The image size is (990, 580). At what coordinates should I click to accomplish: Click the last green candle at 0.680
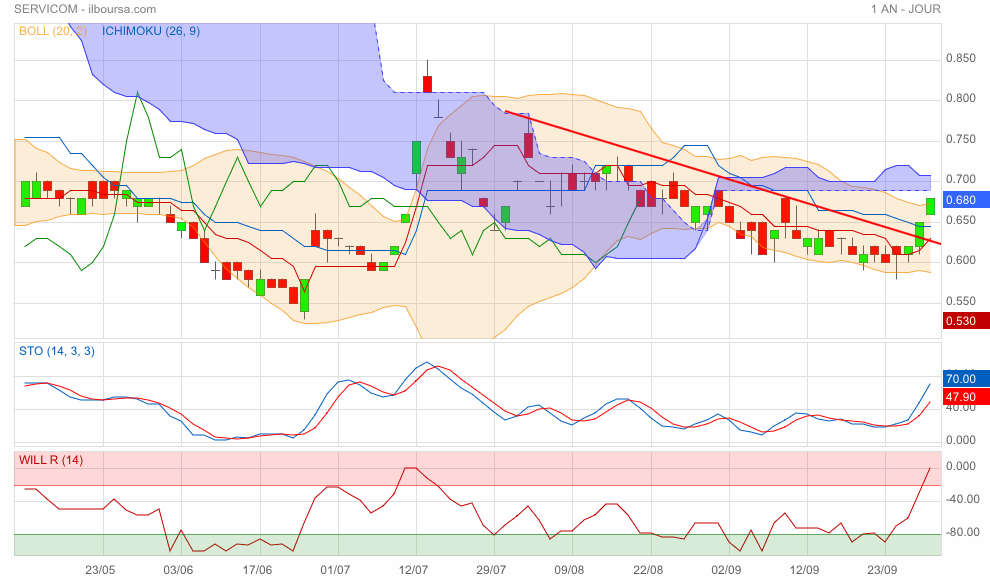pos(931,206)
